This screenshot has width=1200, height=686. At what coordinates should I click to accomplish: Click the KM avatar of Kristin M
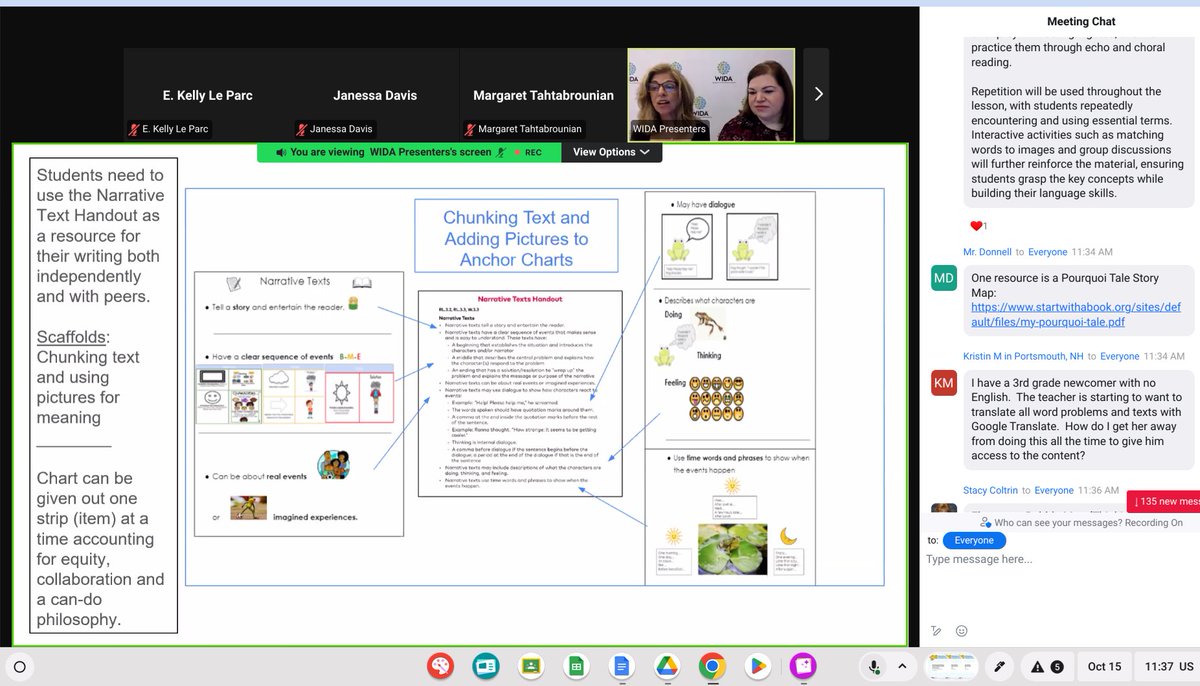pyautogui.click(x=944, y=382)
